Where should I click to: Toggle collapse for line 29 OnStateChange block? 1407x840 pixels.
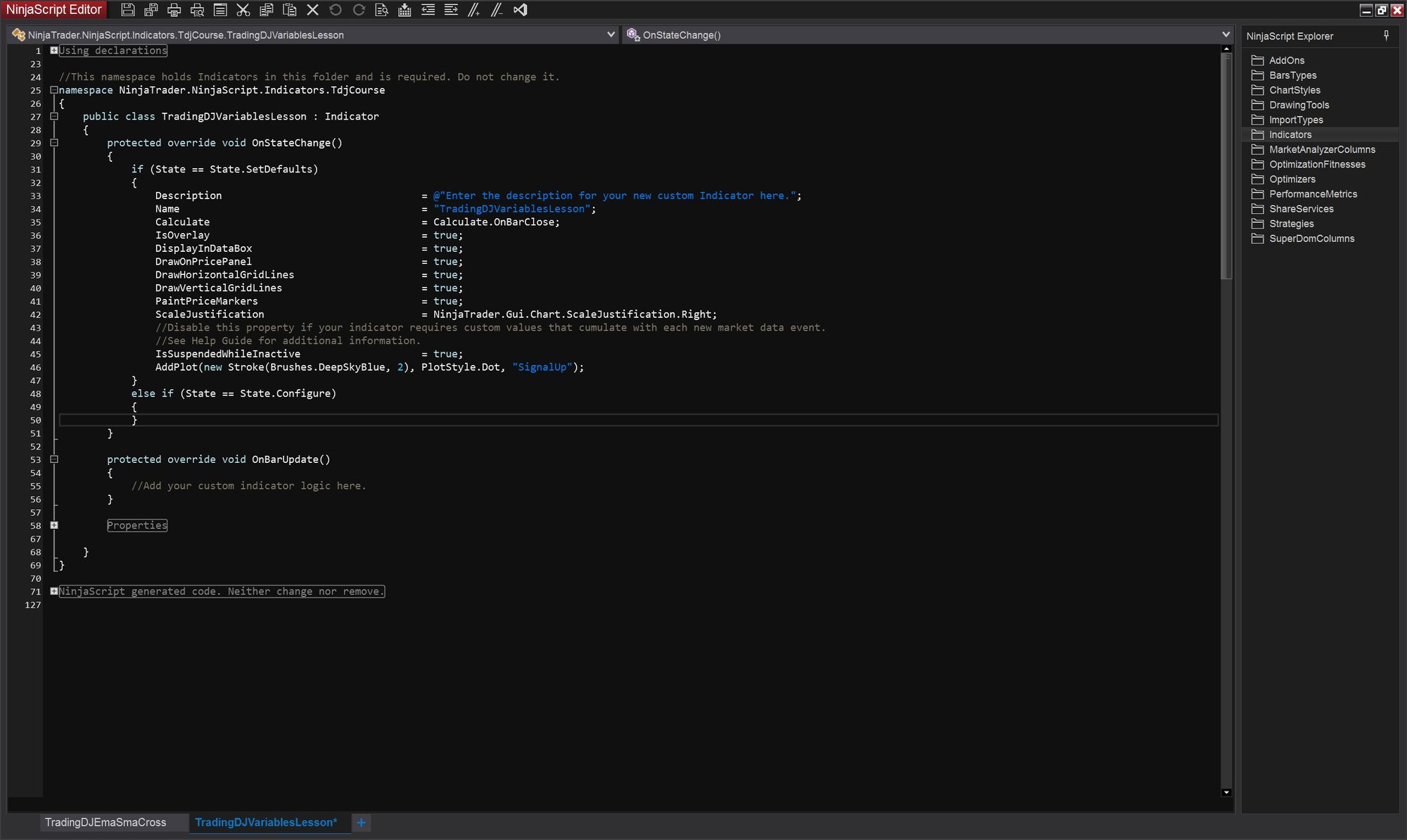[x=54, y=143]
